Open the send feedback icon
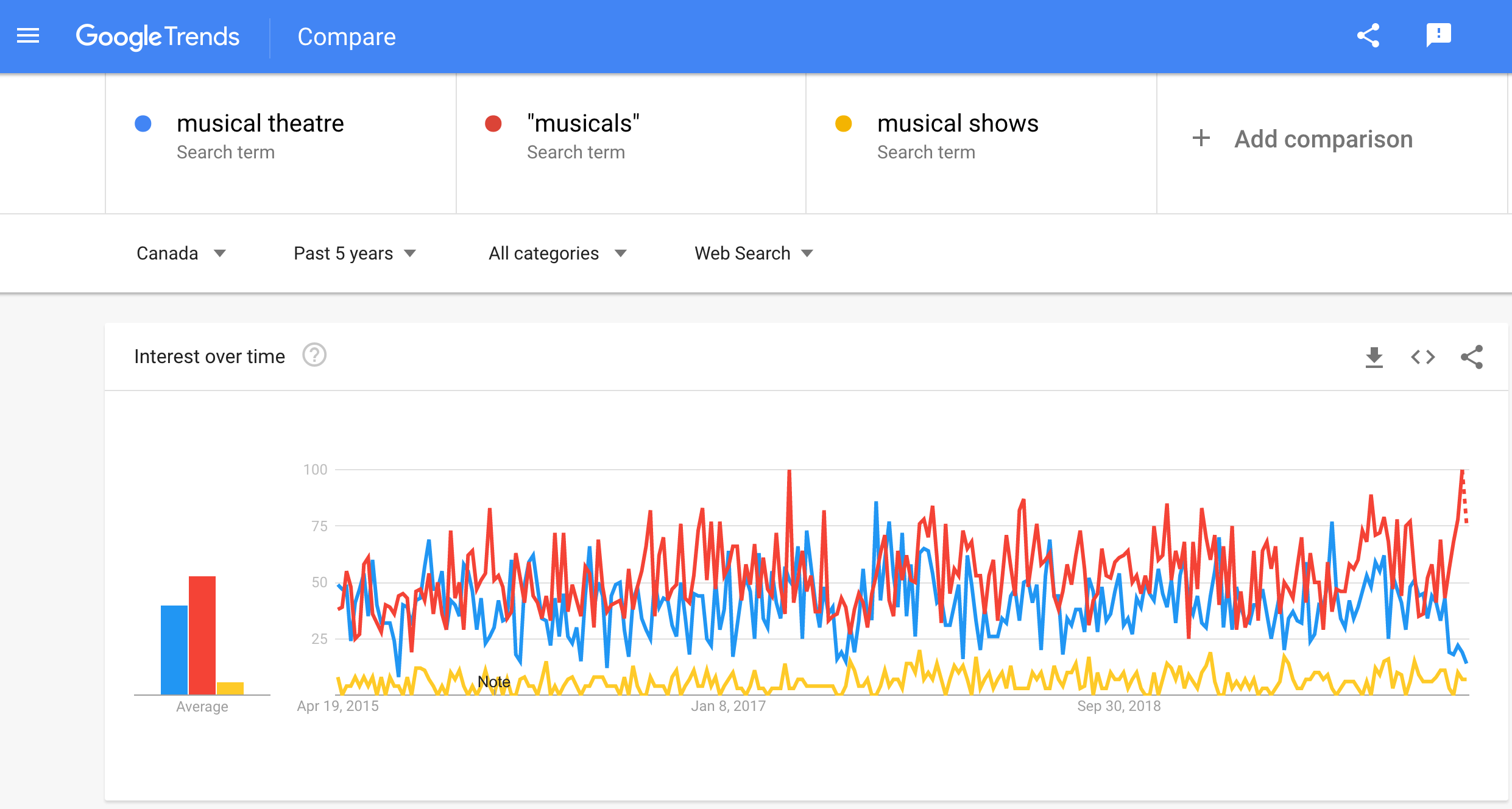This screenshot has height=809, width=1512. (x=1438, y=35)
